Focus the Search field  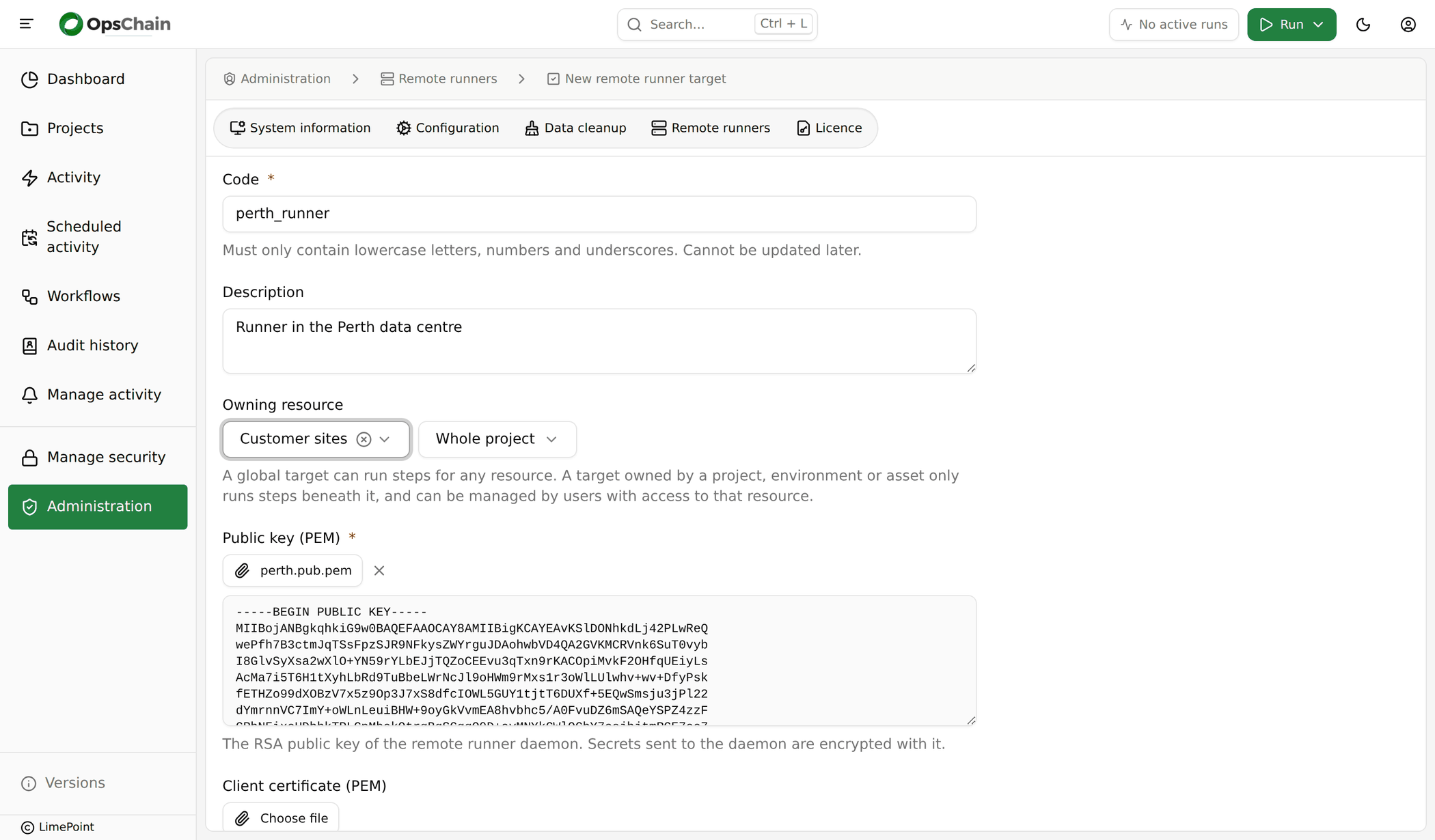point(717,25)
